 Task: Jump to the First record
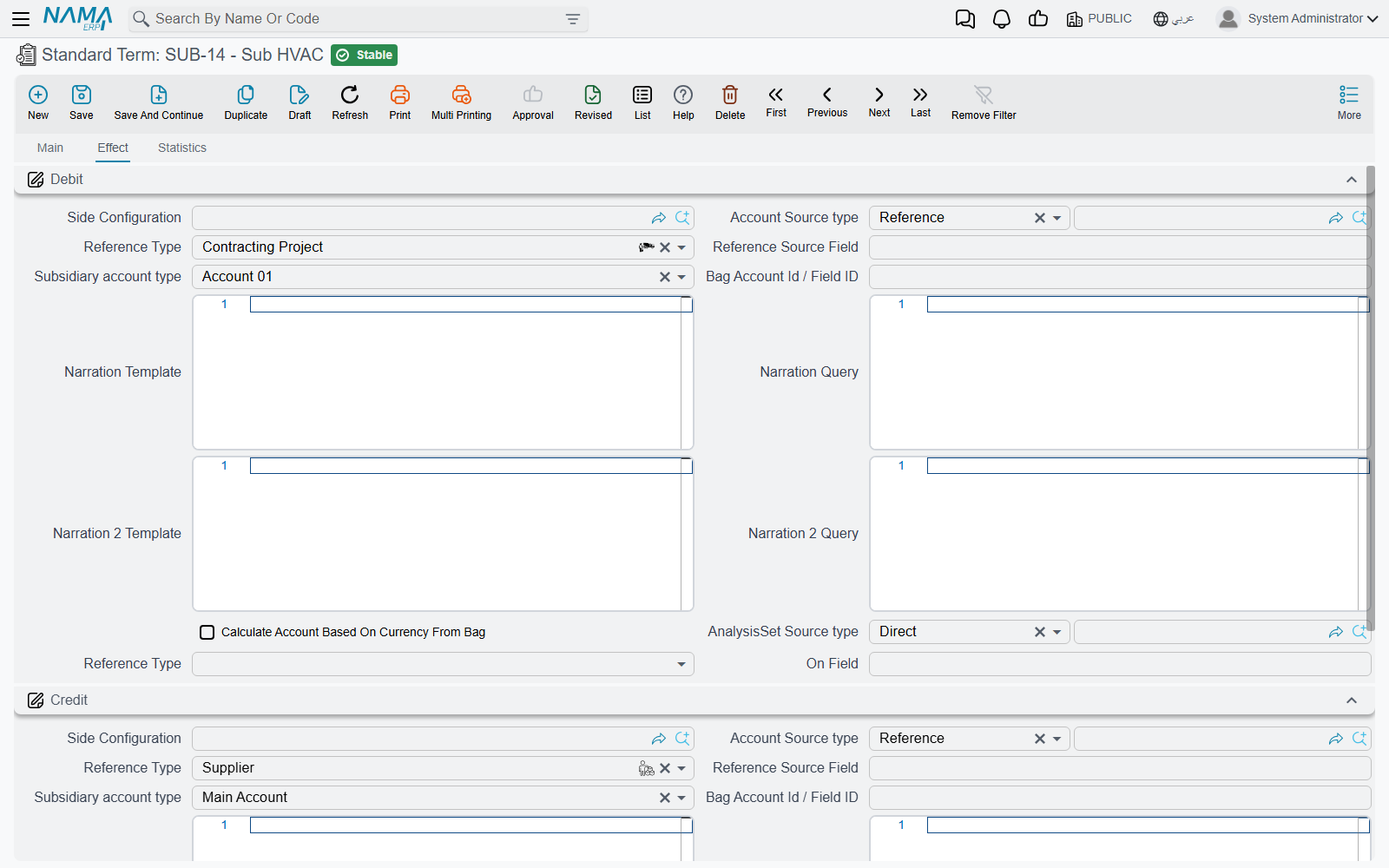tap(776, 102)
